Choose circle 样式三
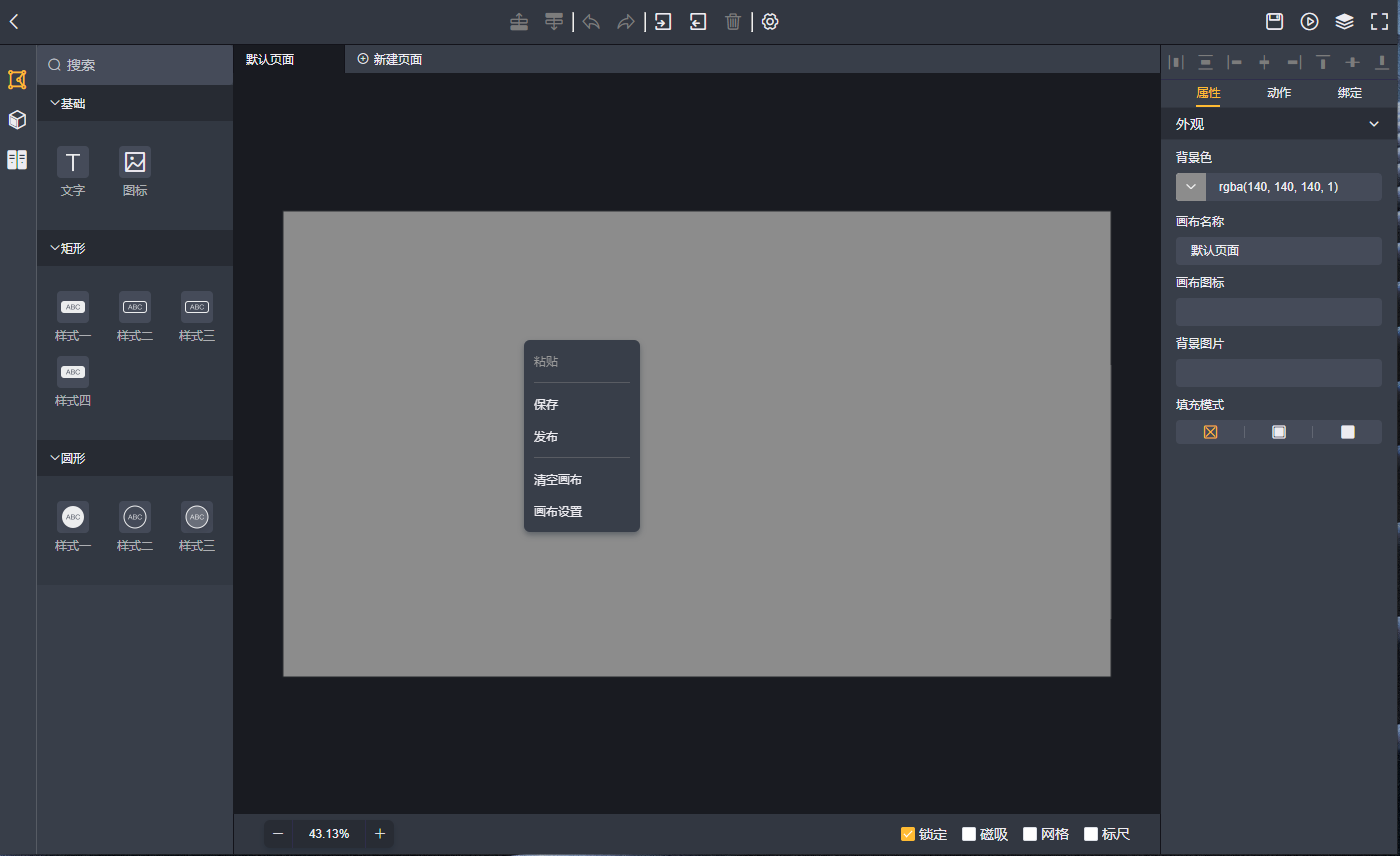The width and height of the screenshot is (1400, 856). click(197, 526)
